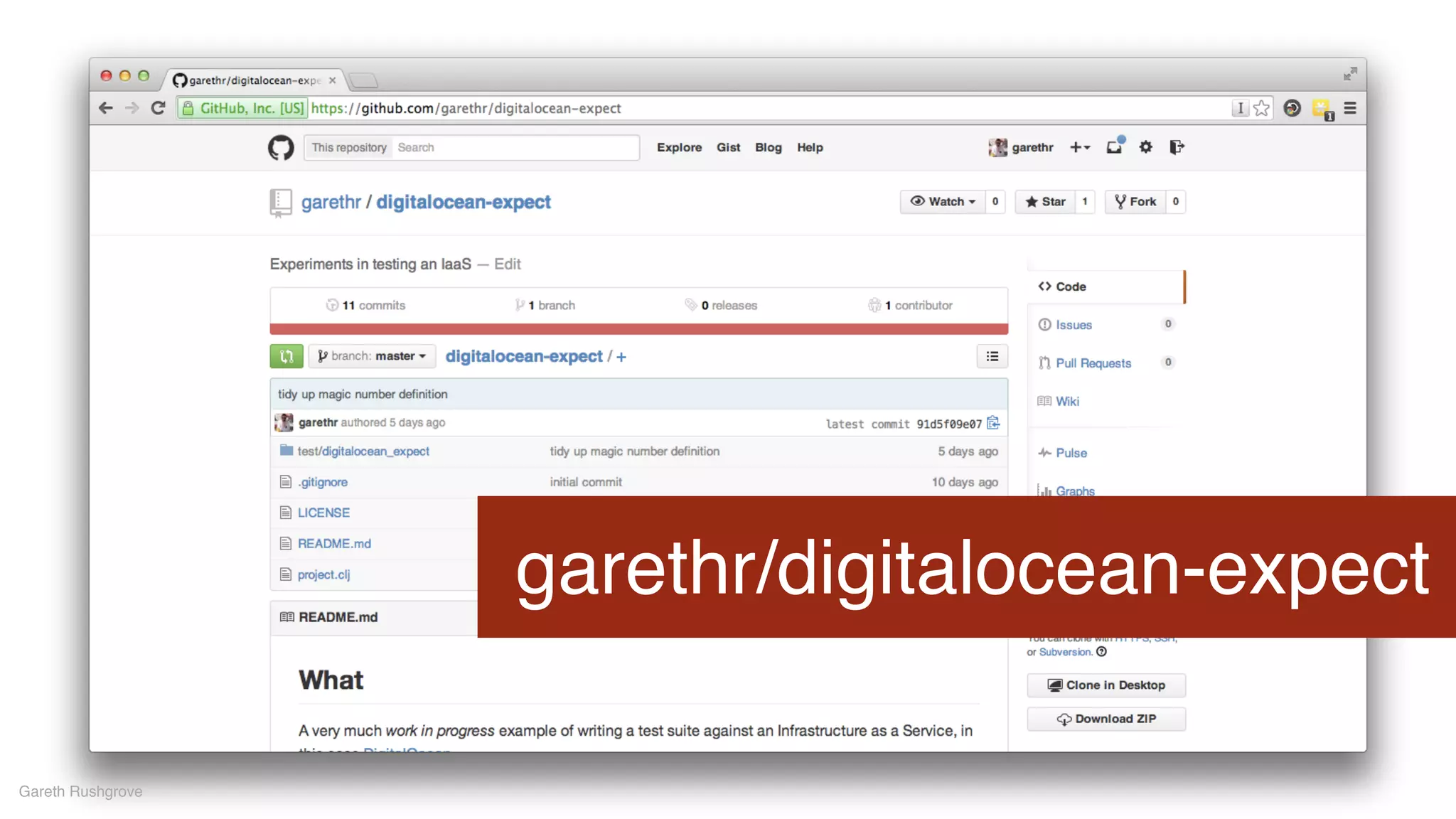Open Explore in top navigation
Viewport: 1456px width, 819px height.
(679, 147)
